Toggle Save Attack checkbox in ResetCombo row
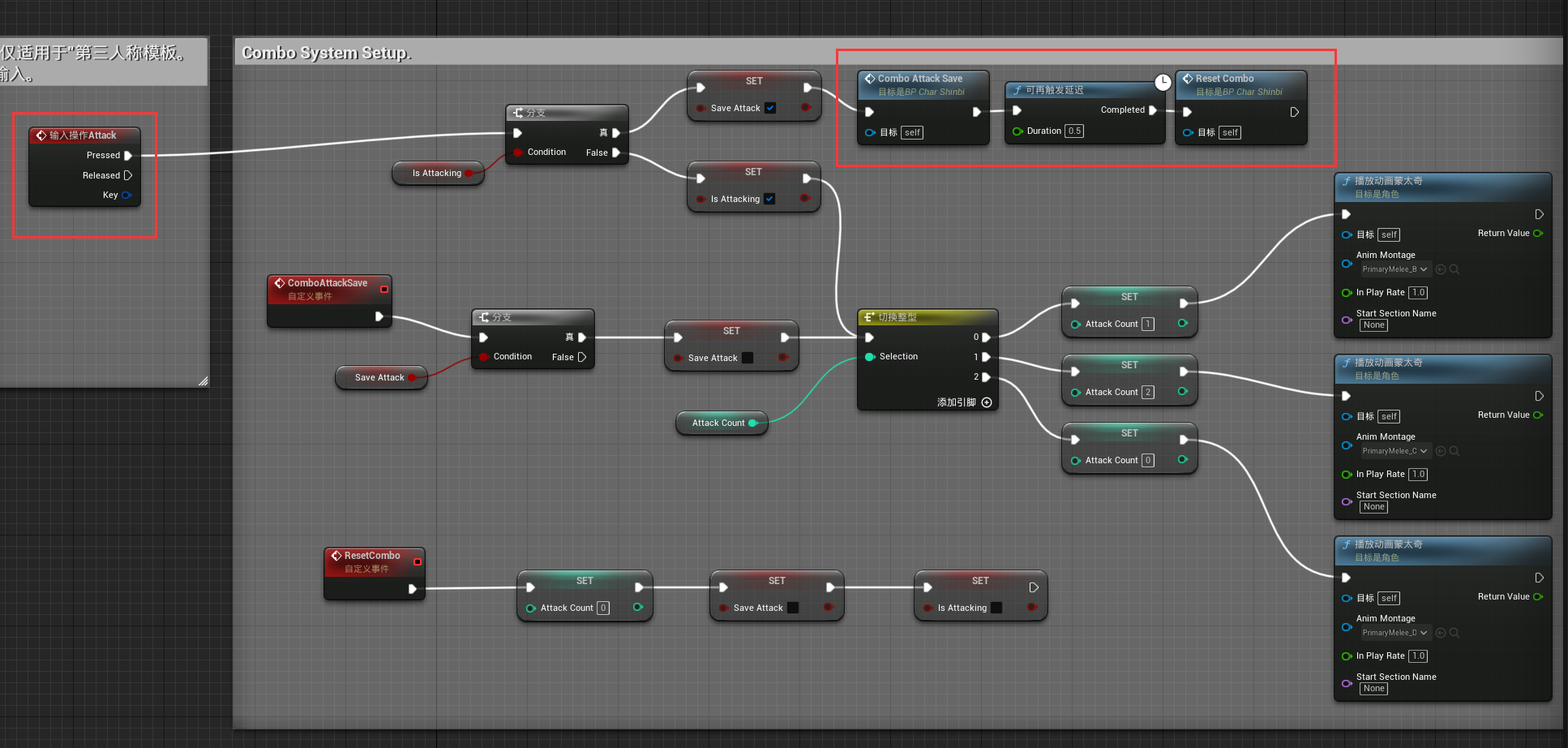Viewport: 1568px width, 748px height. pyautogui.click(x=793, y=608)
